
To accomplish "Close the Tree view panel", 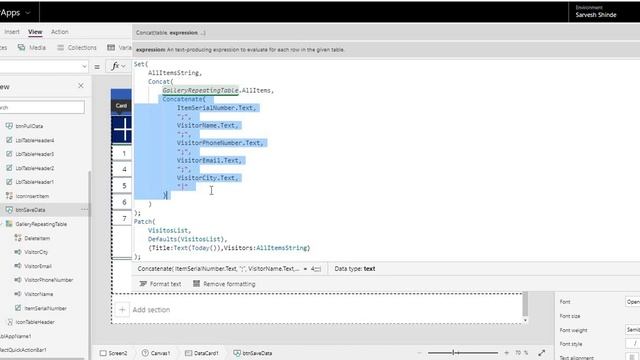I will 81,85.
